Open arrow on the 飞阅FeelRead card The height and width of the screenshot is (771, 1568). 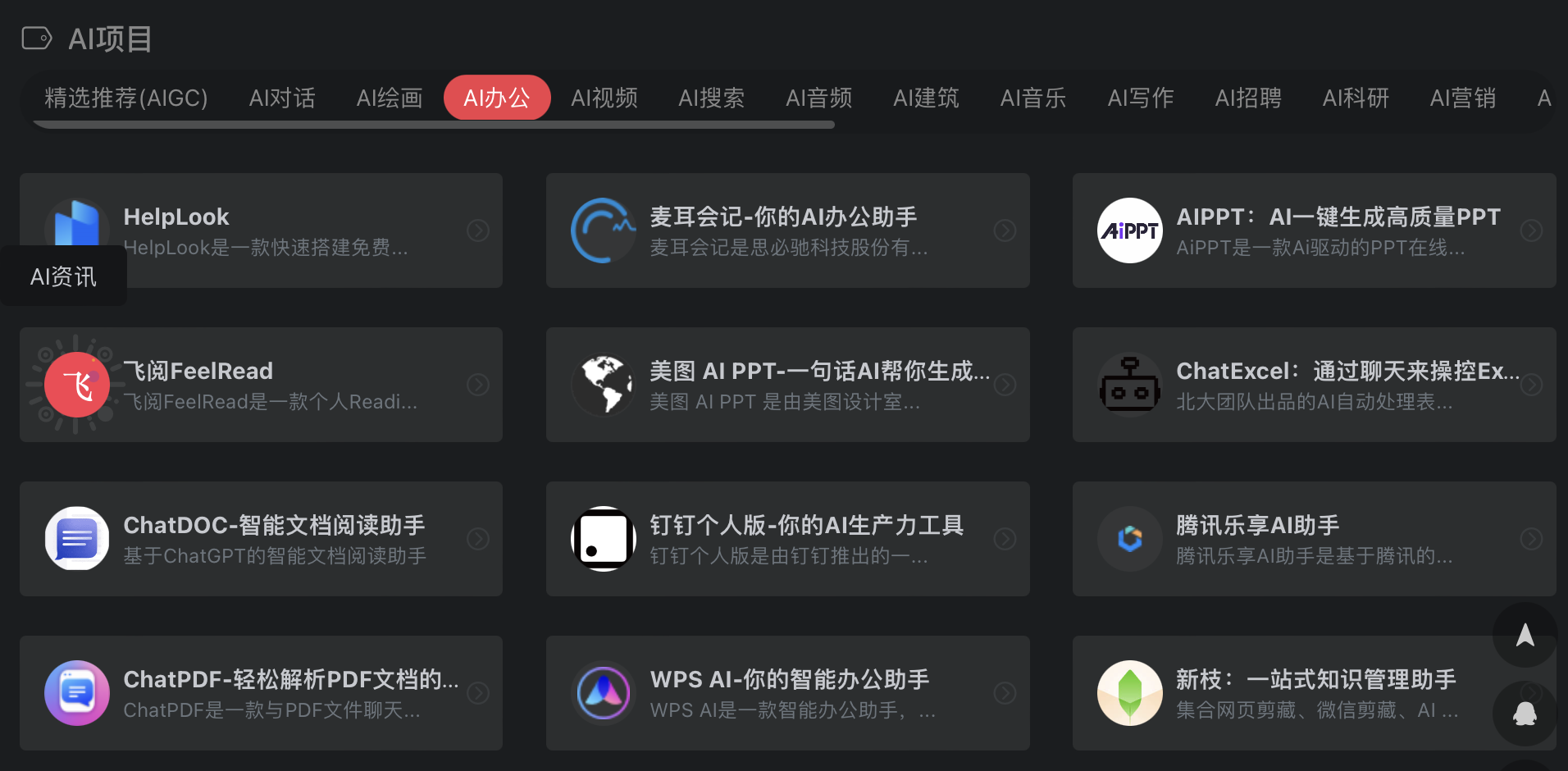(x=478, y=385)
